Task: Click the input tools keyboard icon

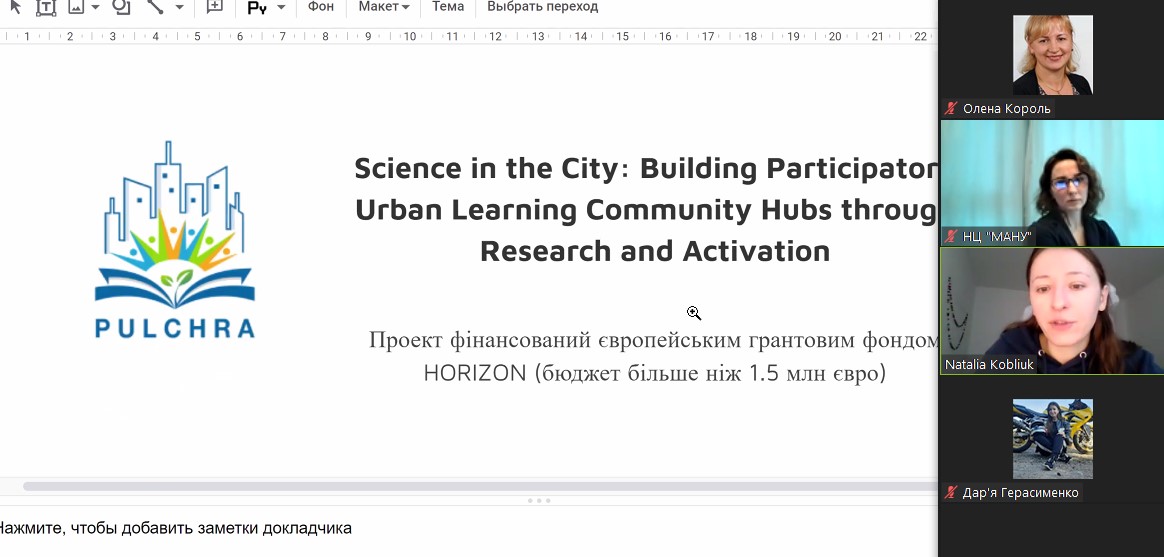Action: (257, 7)
